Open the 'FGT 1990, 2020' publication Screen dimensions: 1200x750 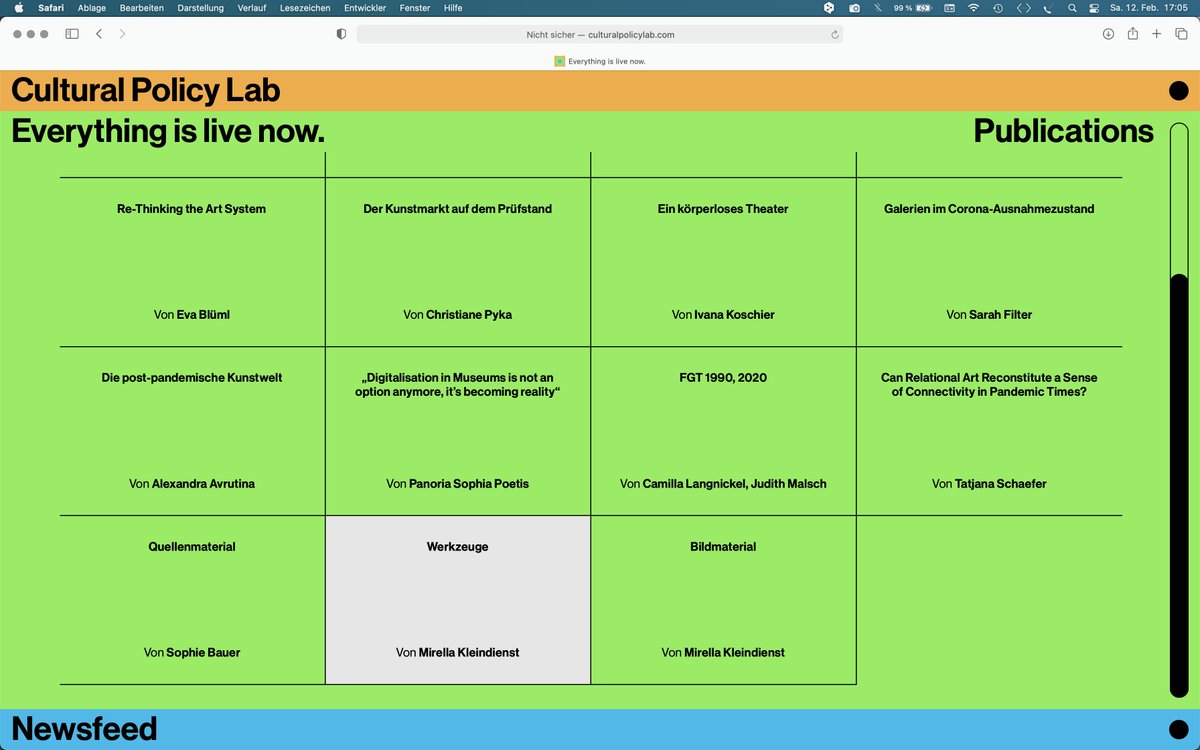pos(723,377)
